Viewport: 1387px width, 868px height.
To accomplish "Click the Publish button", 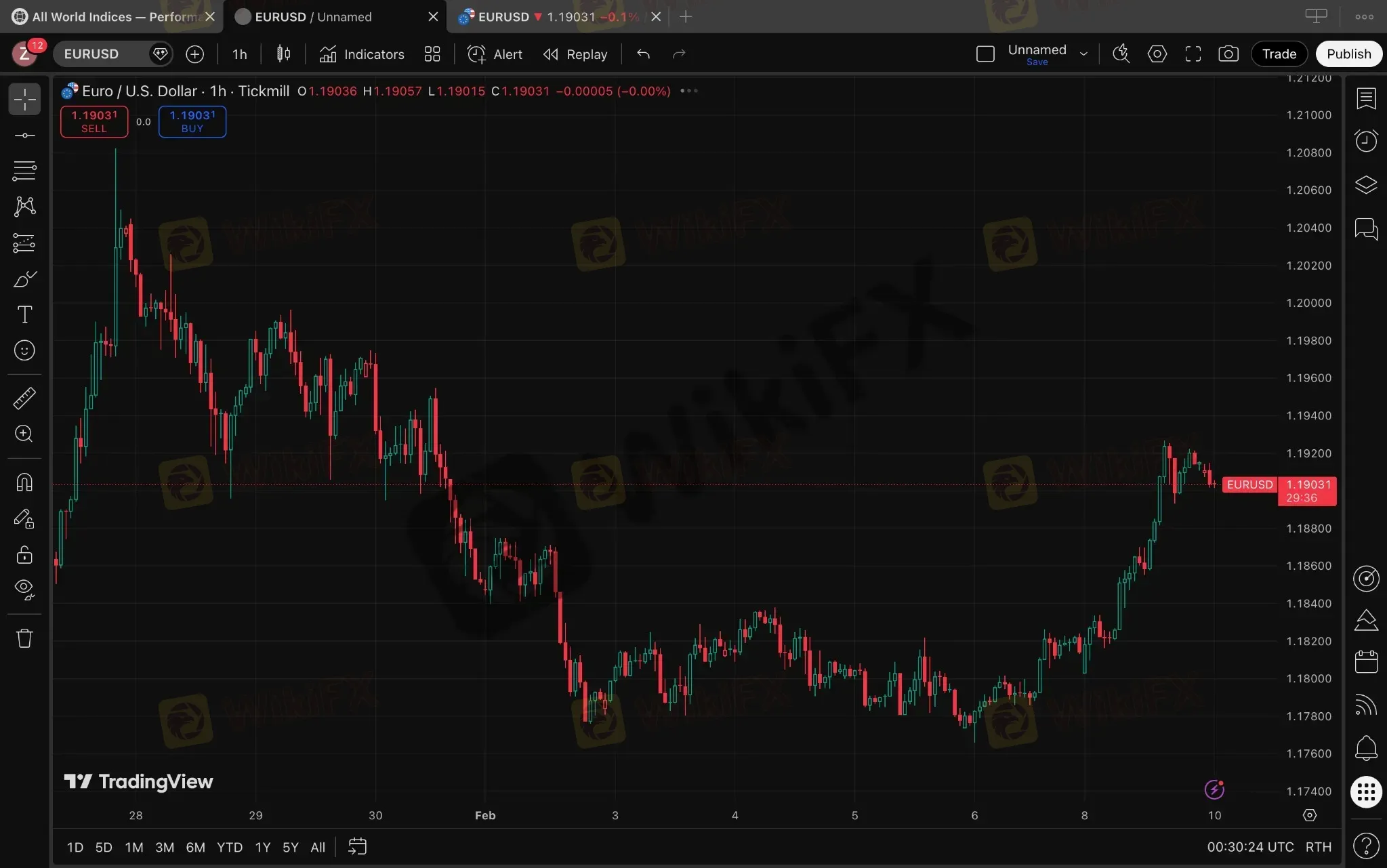I will [1348, 54].
